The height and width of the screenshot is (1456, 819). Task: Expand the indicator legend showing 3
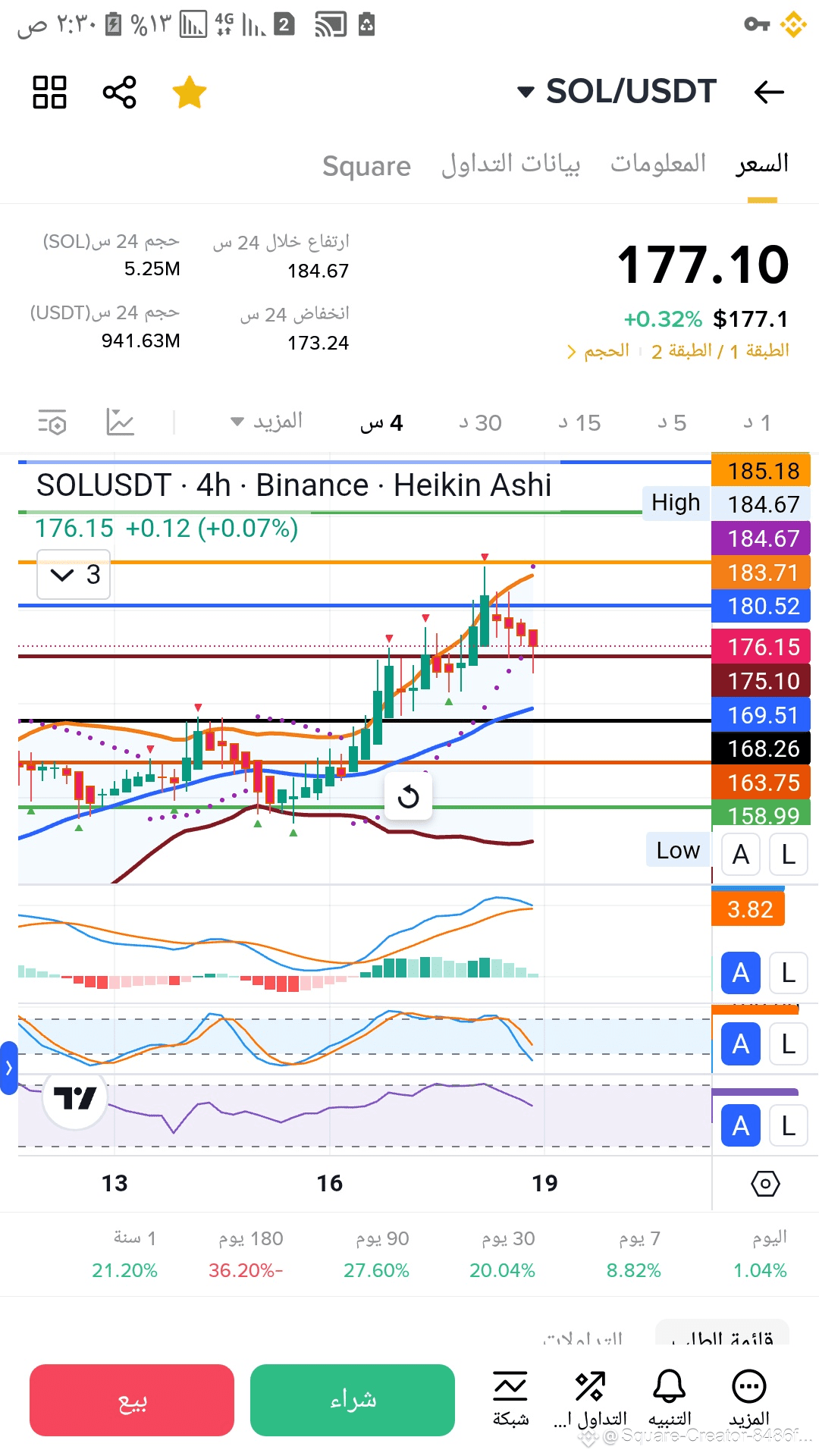coord(74,575)
